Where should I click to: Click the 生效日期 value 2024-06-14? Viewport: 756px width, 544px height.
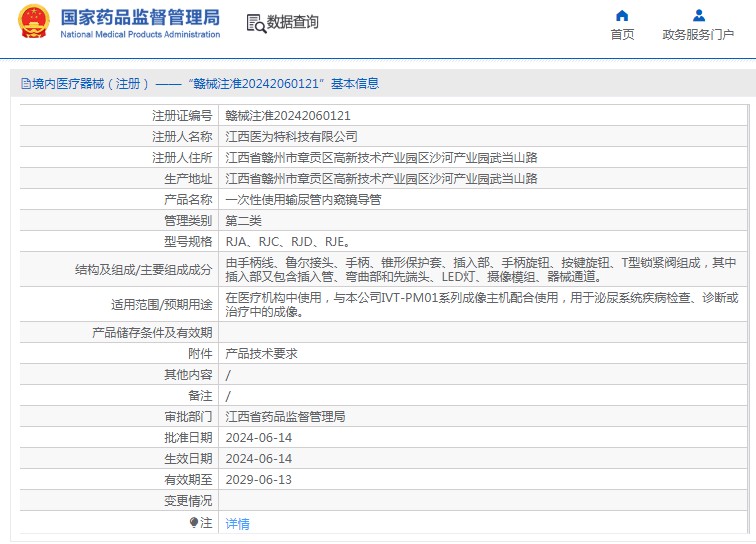(x=259, y=459)
